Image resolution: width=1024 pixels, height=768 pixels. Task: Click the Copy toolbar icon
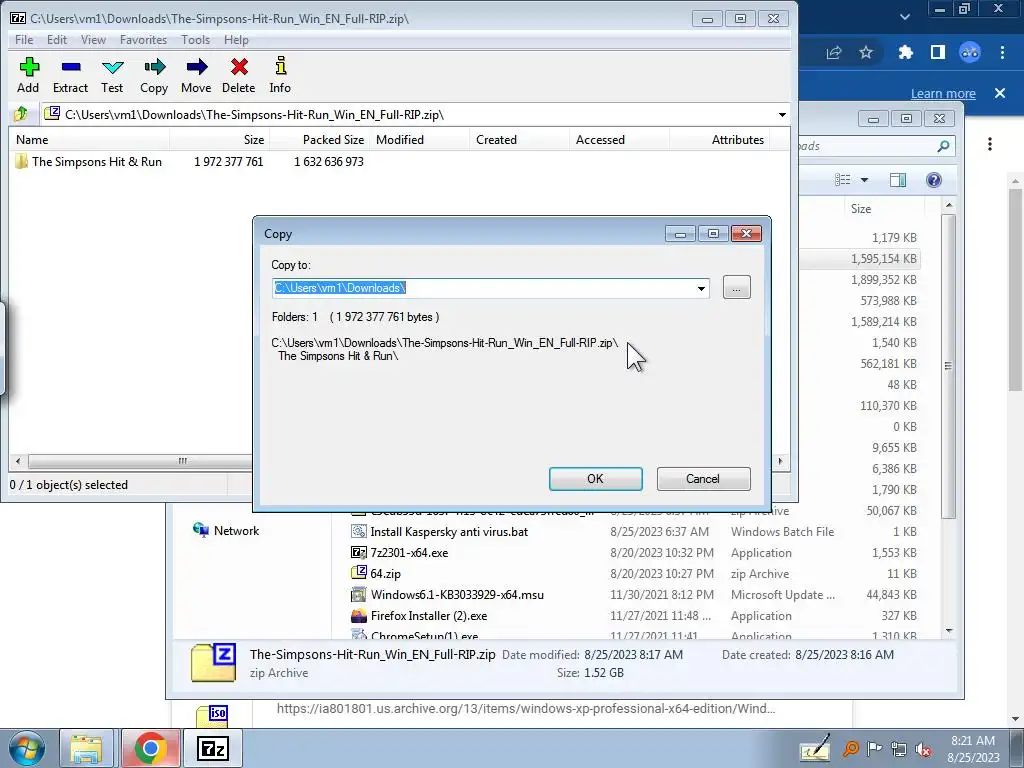(x=154, y=67)
